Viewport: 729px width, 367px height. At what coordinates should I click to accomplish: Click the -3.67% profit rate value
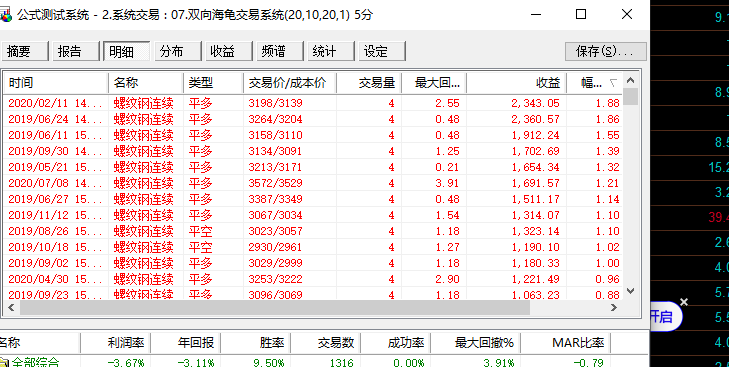(x=126, y=363)
